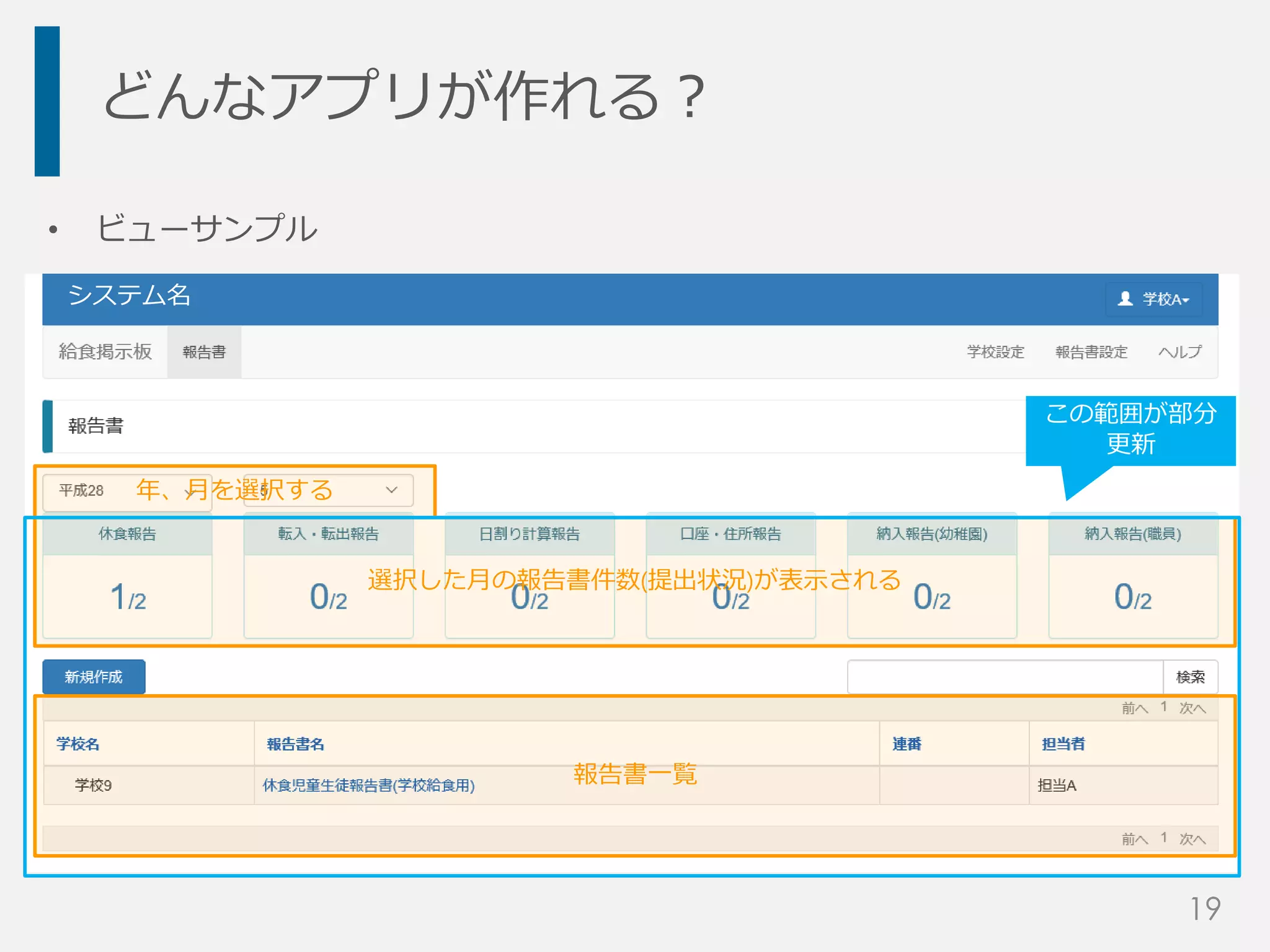Click the user silhouette icon
1270x952 pixels.
click(x=1125, y=299)
